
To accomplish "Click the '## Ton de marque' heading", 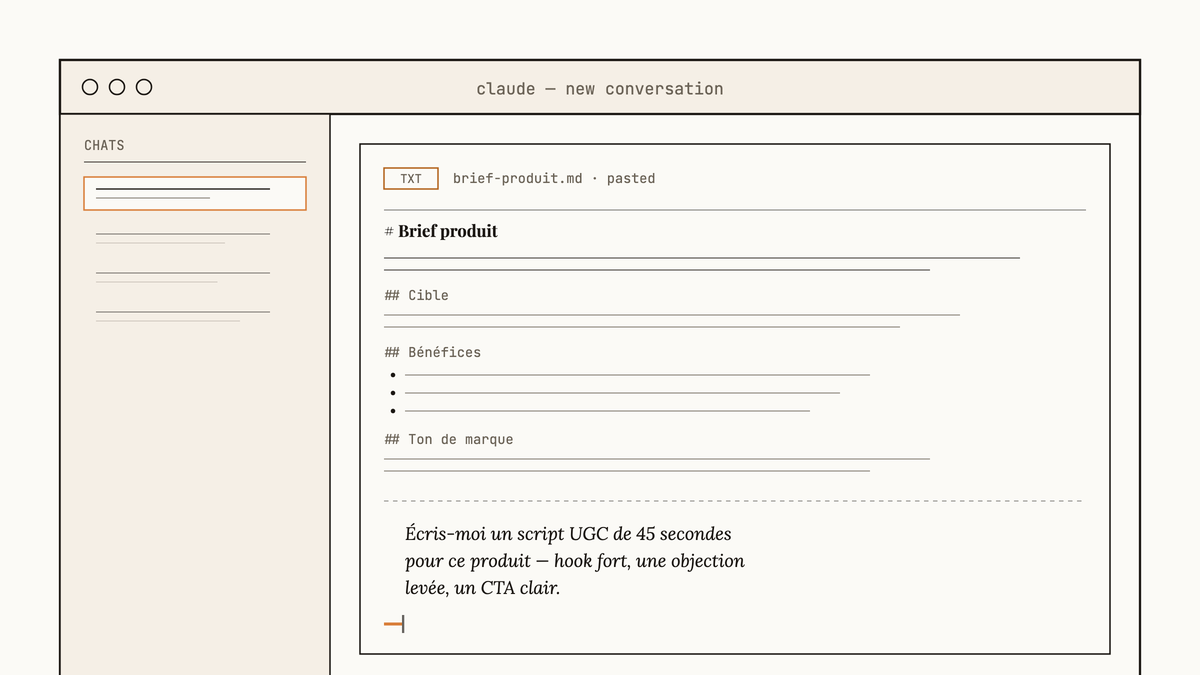I will coord(448,439).
